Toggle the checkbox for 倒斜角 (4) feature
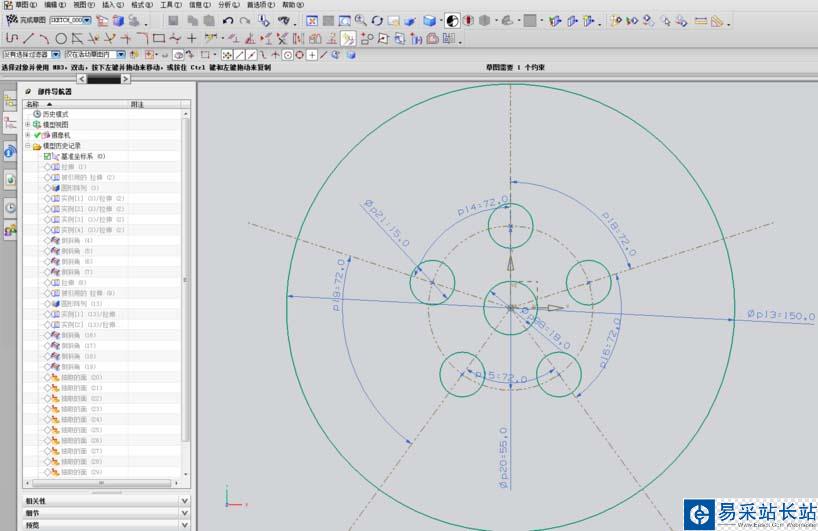This screenshot has width=818, height=531. (x=47, y=241)
